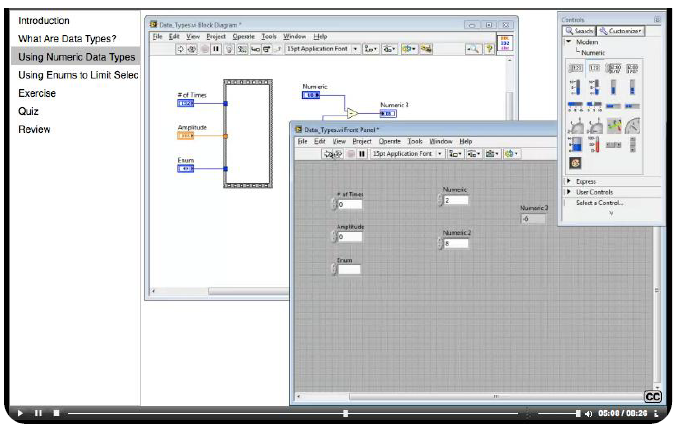Click Run arrow in Block Diagram toolbar
Screen dimensions: 676x430
[x=181, y=48]
